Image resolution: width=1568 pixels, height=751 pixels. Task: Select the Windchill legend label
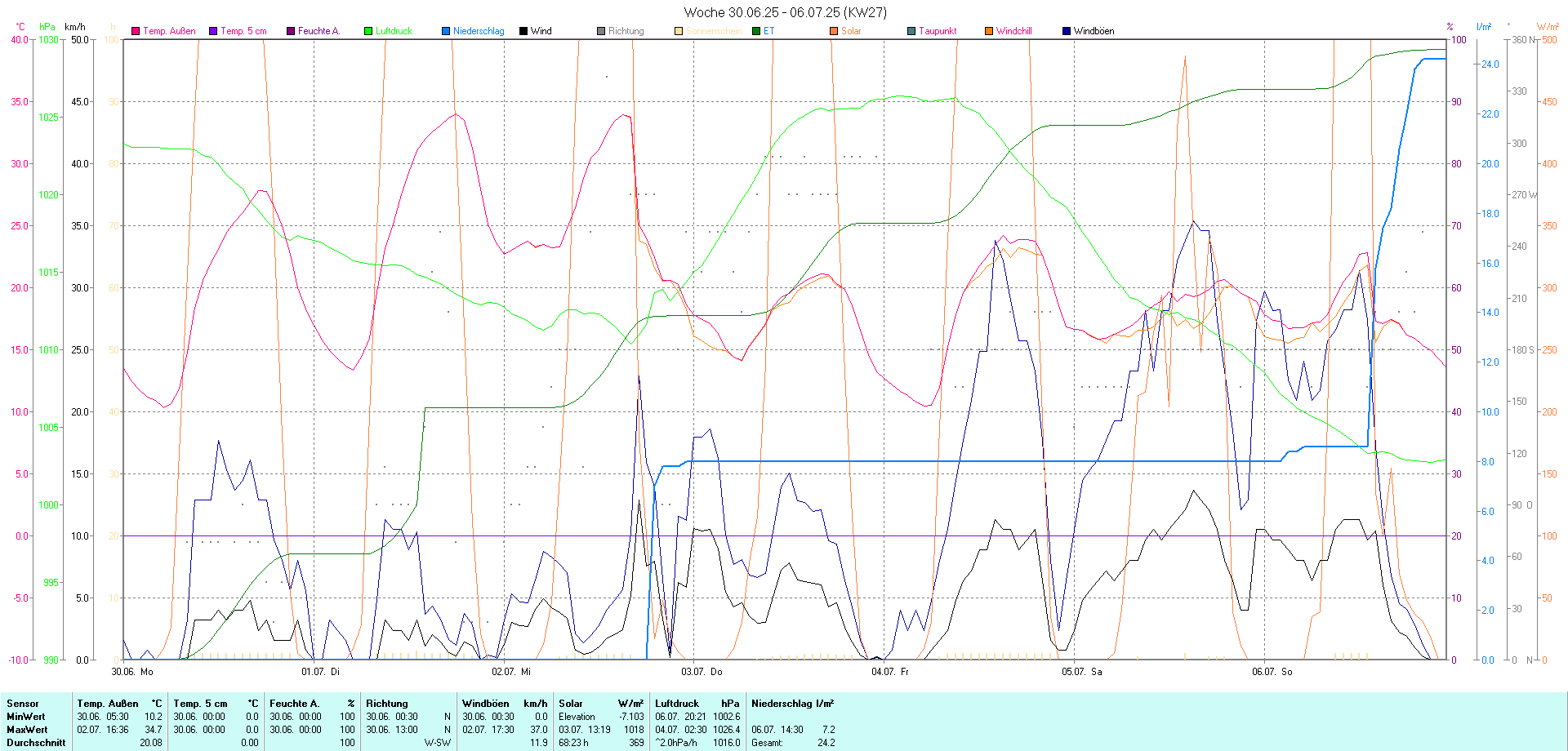tap(1013, 31)
